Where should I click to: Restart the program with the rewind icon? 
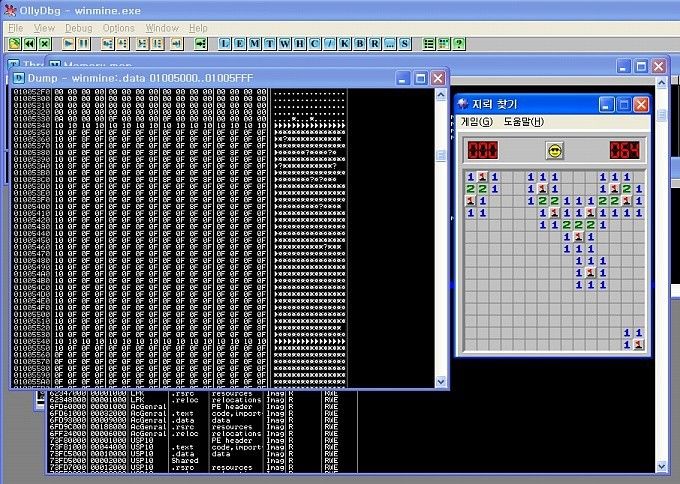coord(29,43)
